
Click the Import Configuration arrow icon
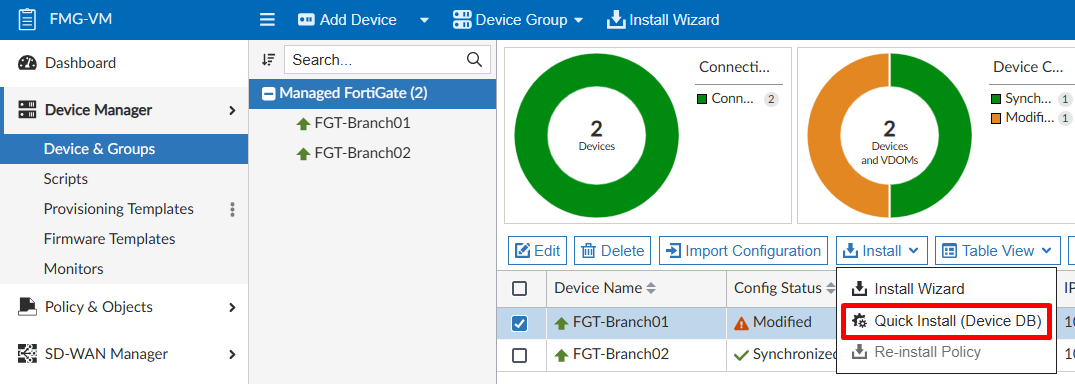(674, 251)
